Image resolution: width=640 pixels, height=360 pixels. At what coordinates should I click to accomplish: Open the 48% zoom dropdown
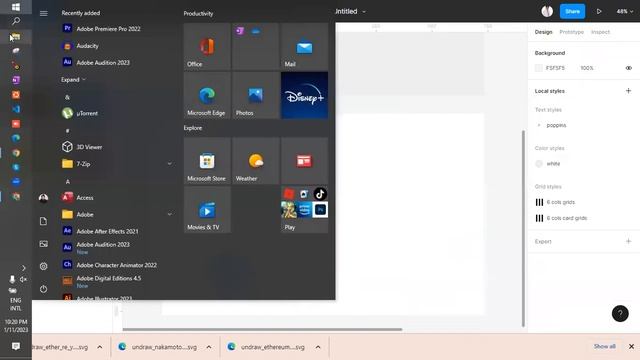624,11
